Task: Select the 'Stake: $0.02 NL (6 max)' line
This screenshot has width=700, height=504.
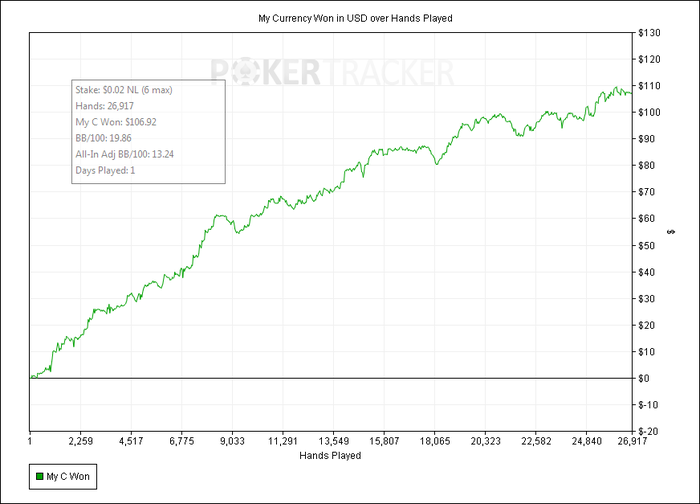Action: tap(124, 90)
